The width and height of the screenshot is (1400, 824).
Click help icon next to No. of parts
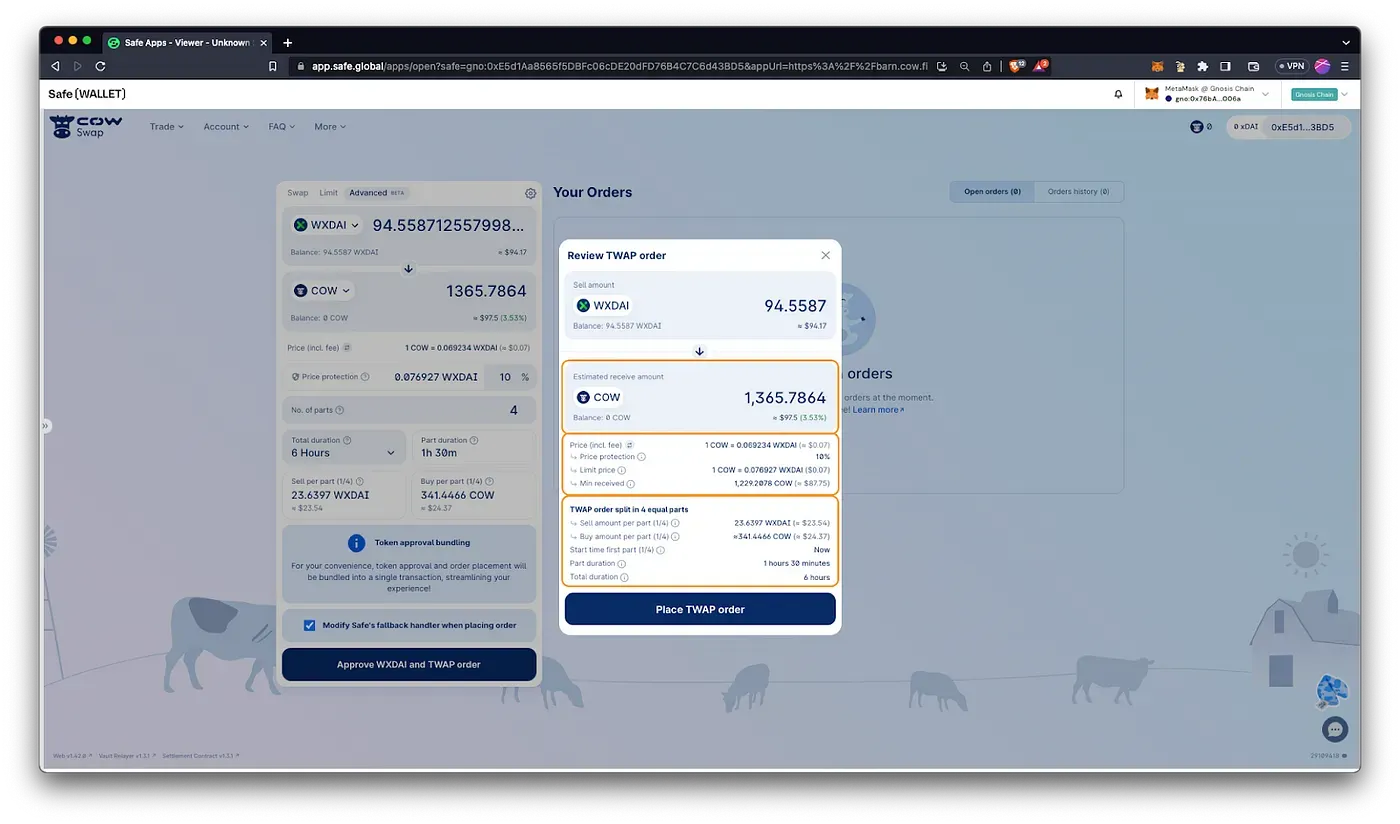(x=340, y=410)
